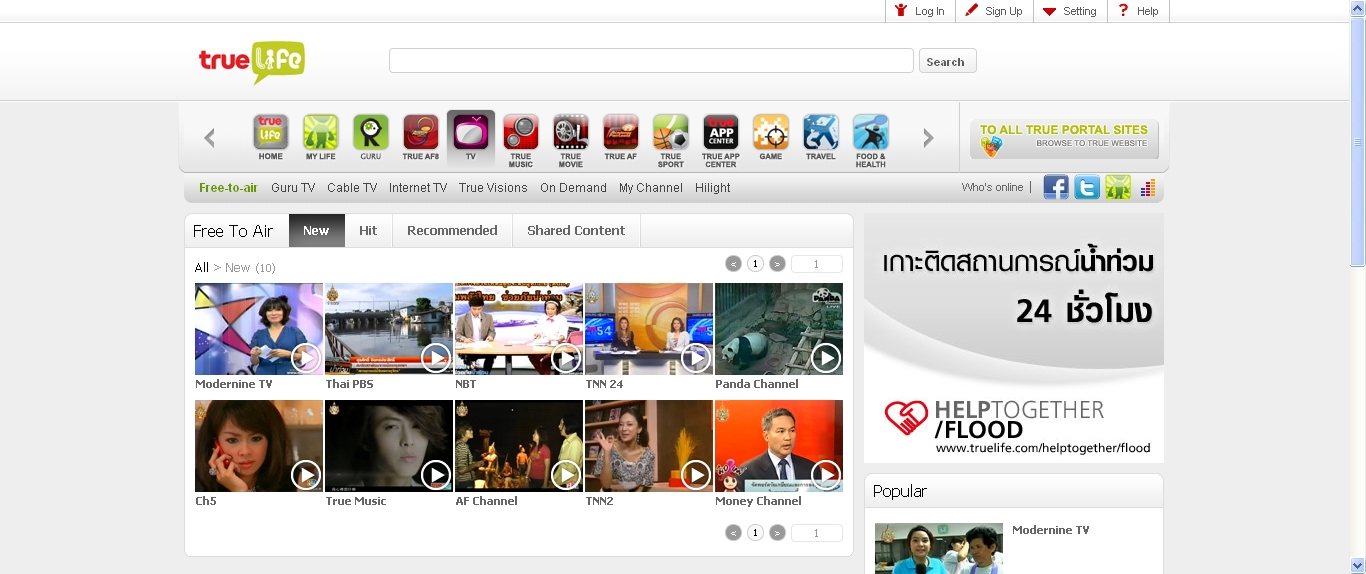Play the Thai PBS channel video
1366x574 pixels.
point(436,357)
